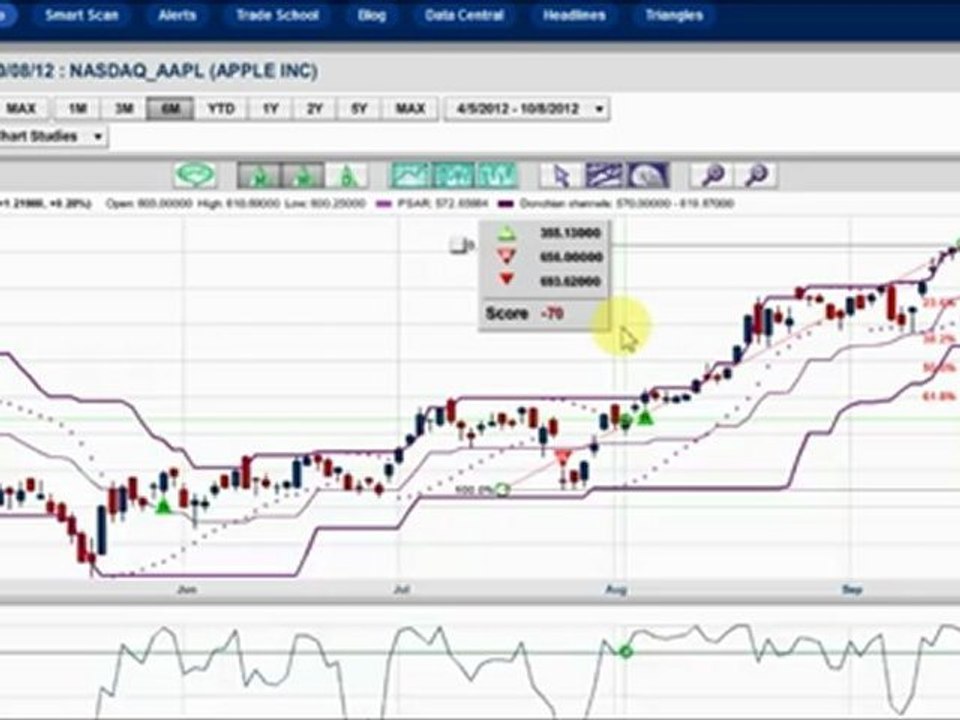Set chart range to YTD
This screenshot has height=720, width=960.
[x=221, y=109]
